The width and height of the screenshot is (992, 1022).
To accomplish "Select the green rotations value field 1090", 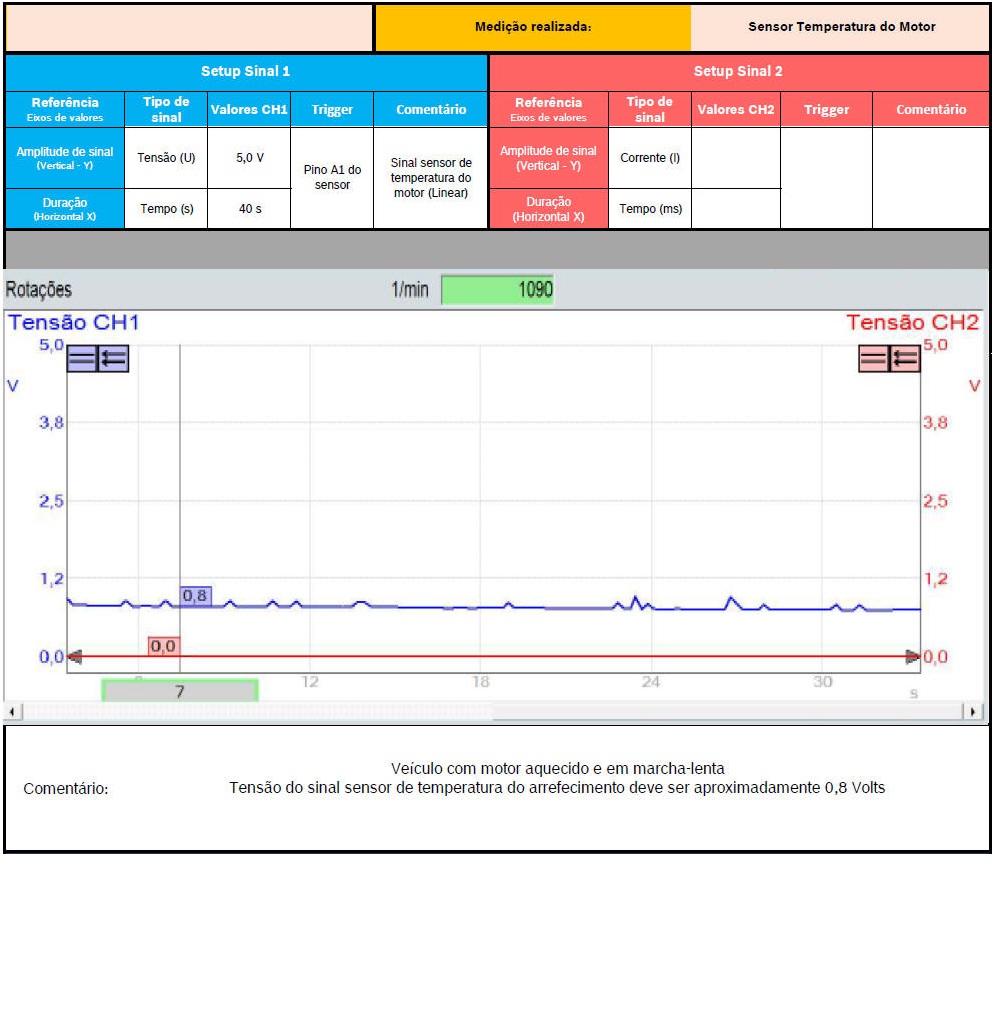I will [497, 290].
